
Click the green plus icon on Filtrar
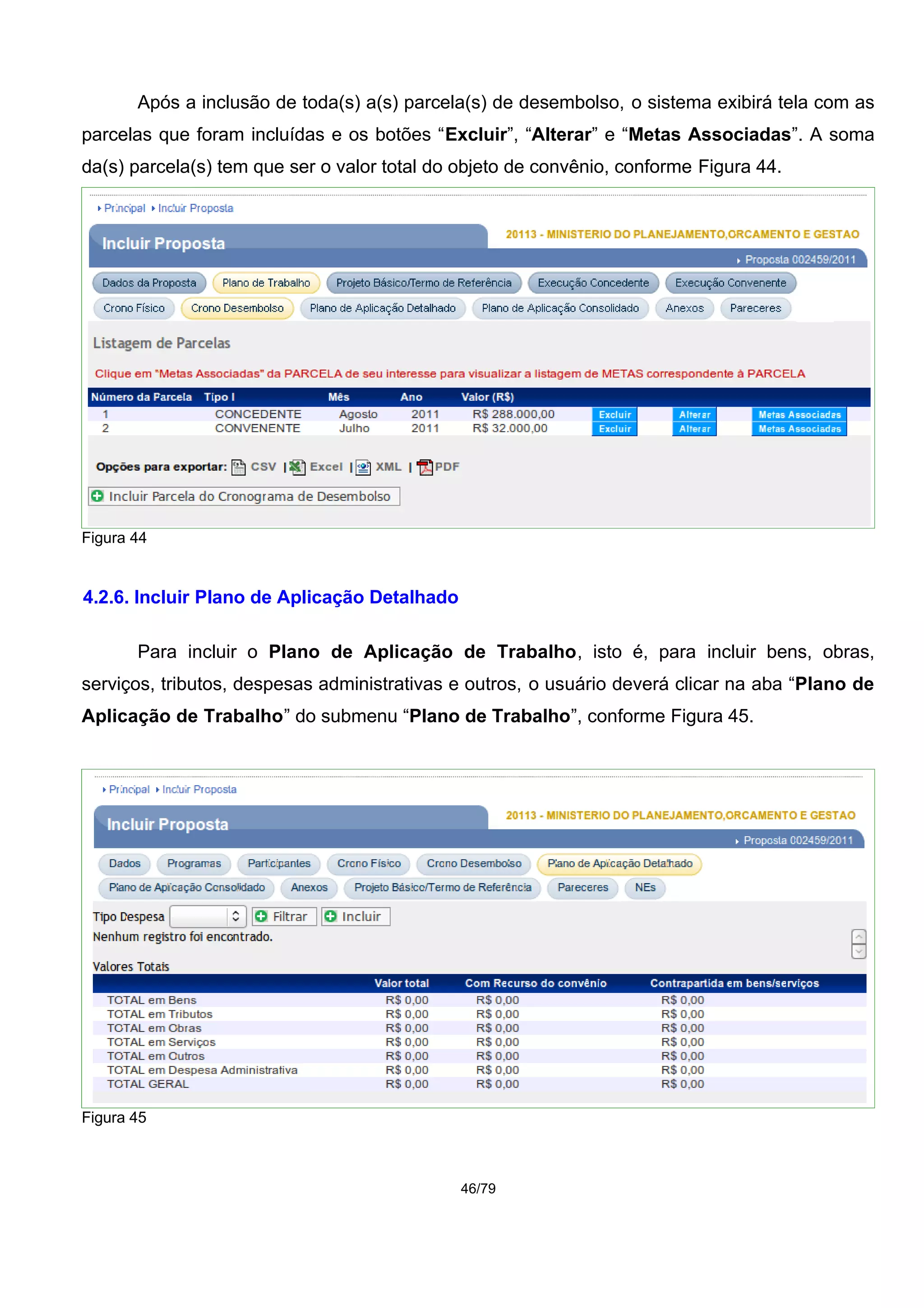tap(261, 917)
